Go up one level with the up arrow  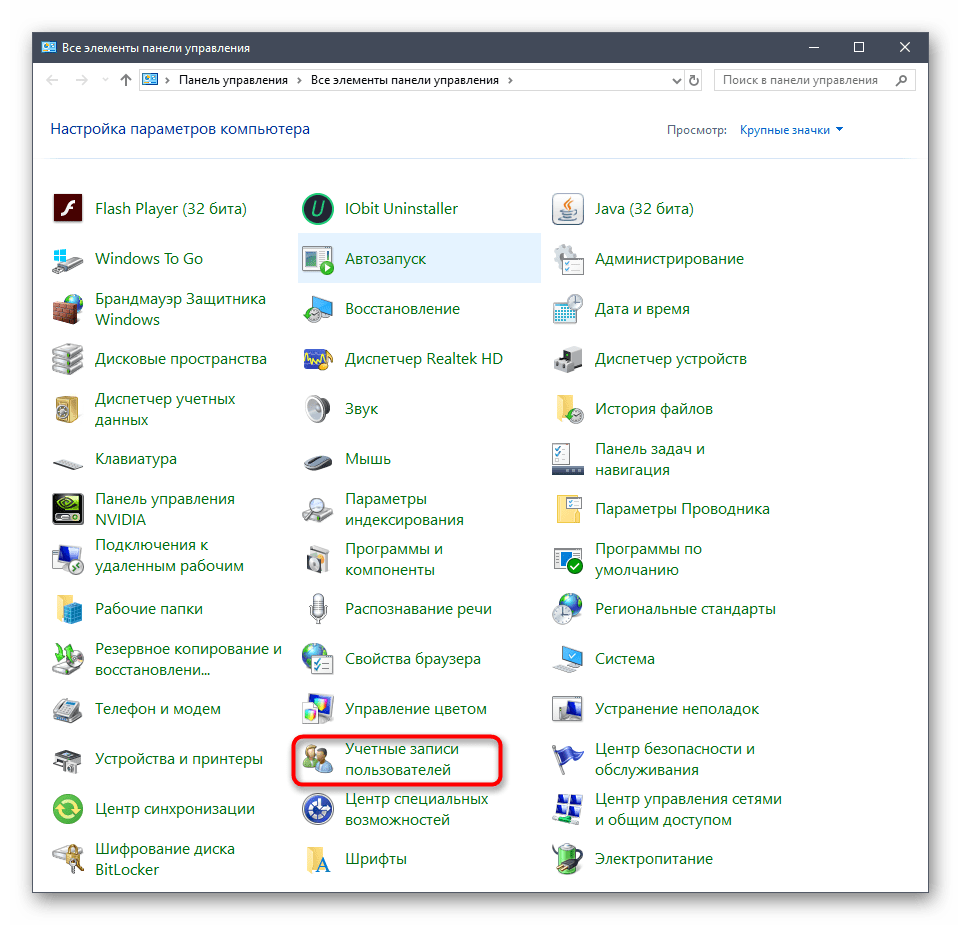coord(125,80)
